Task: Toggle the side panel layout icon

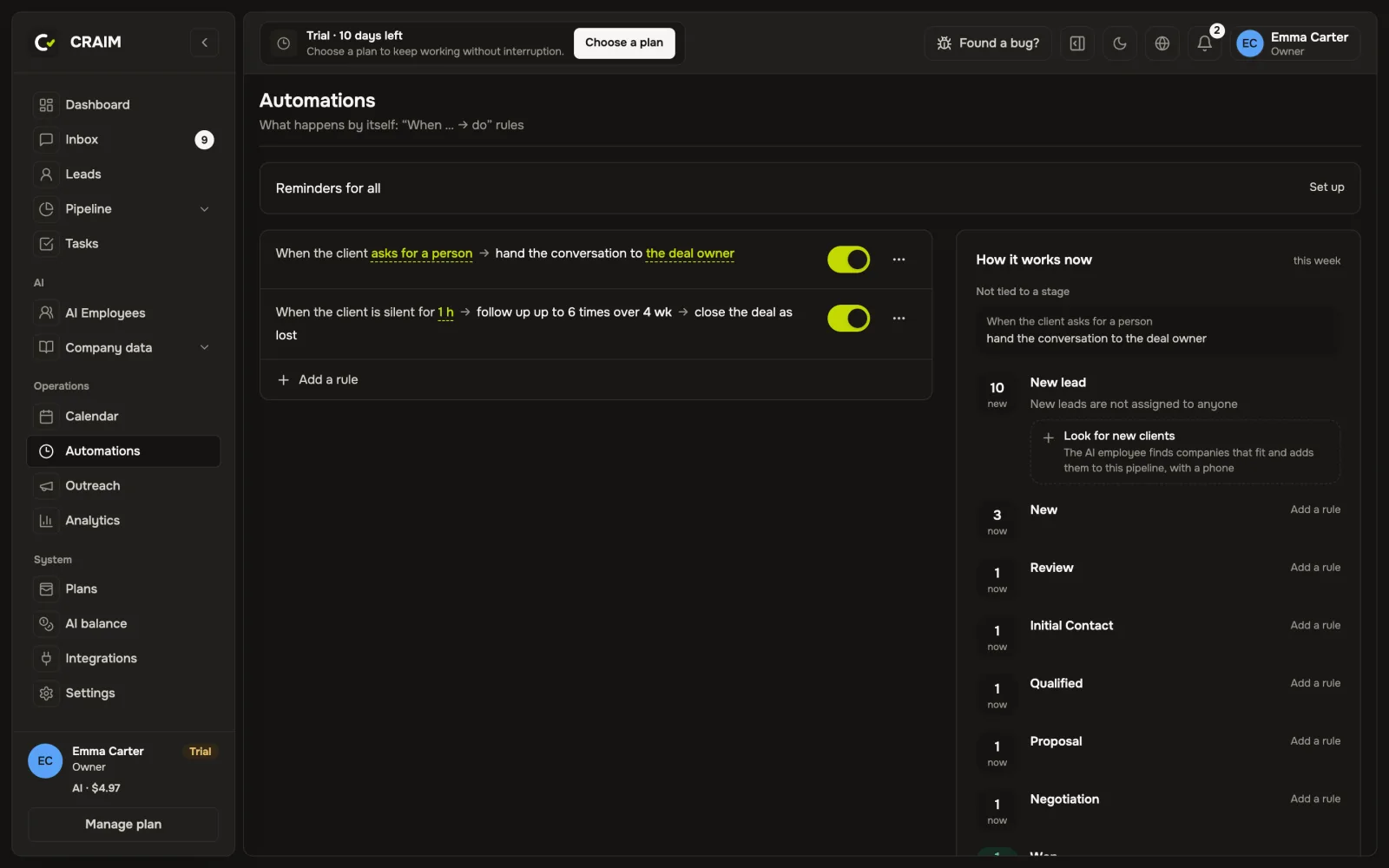Action: coord(1077,43)
